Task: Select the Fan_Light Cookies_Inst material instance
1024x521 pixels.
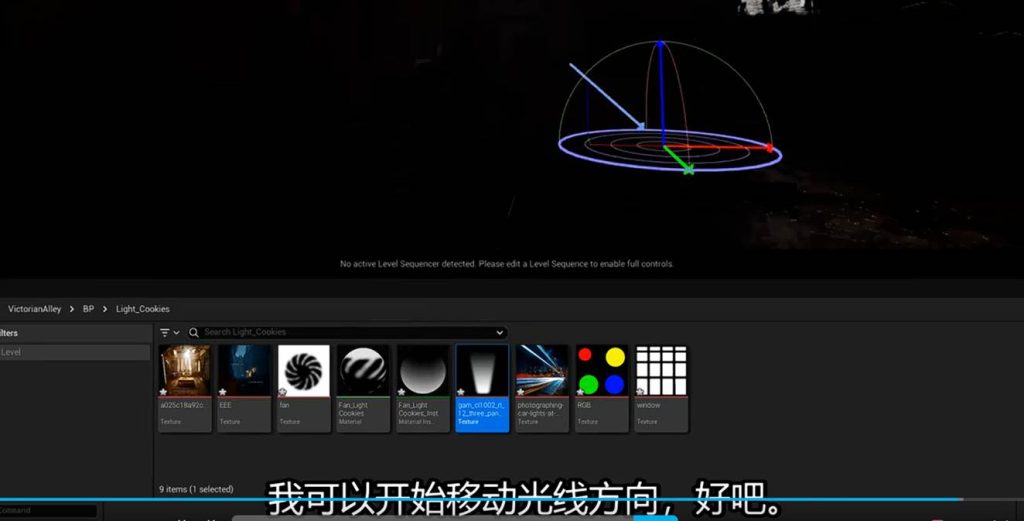Action: pos(423,385)
